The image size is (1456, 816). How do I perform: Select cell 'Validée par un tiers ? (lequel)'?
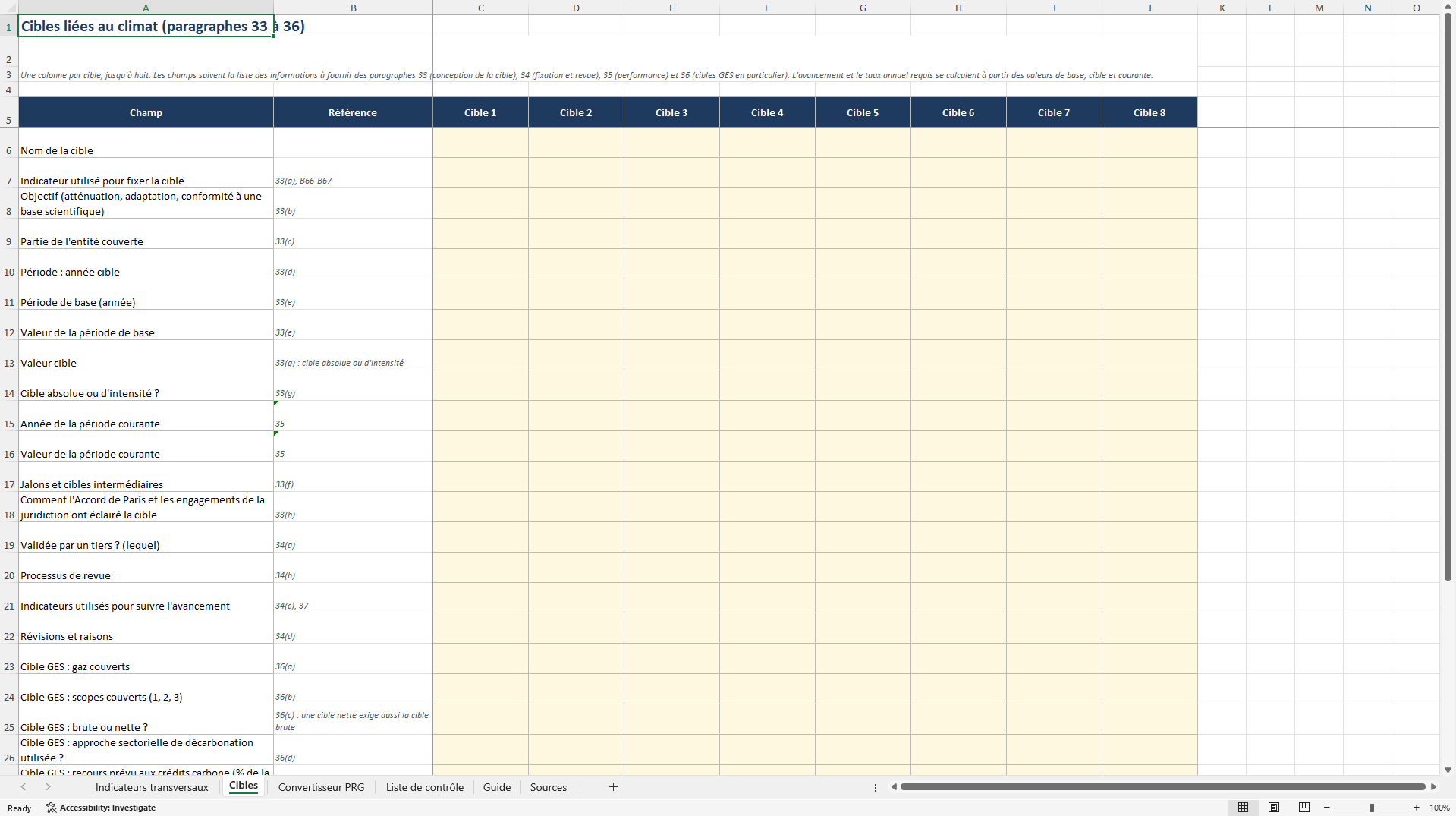pyautogui.click(x=146, y=537)
